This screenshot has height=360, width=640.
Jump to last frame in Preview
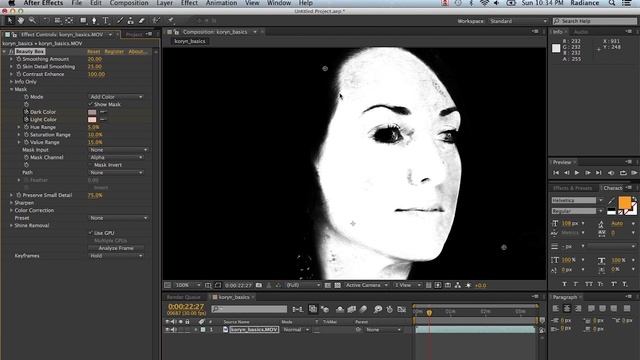[598, 173]
